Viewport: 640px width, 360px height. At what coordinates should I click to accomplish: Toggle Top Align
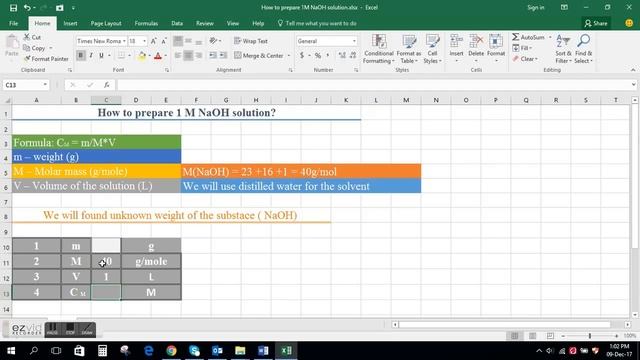178,41
